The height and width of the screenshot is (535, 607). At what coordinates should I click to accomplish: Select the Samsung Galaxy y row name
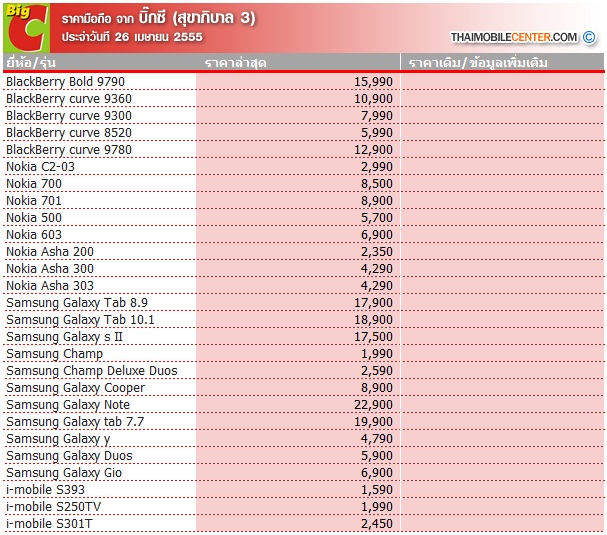tap(58, 439)
